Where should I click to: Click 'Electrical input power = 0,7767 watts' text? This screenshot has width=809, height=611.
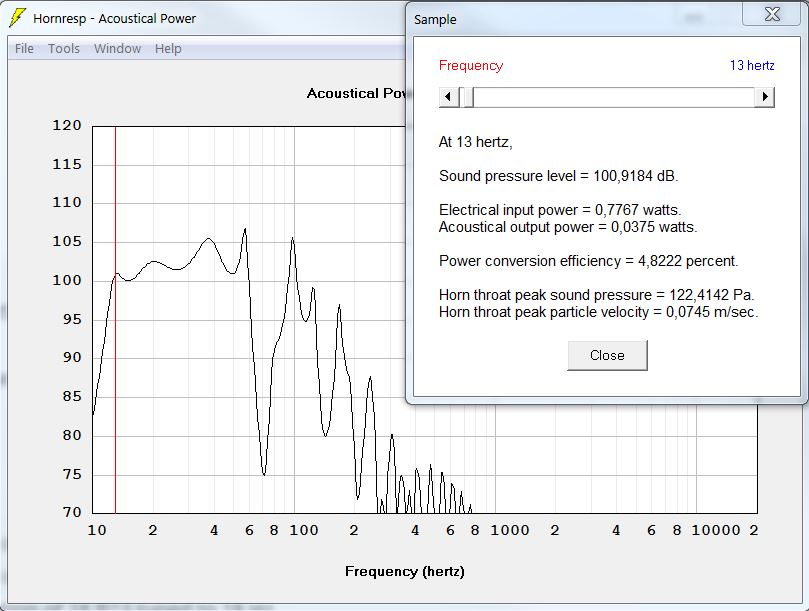coord(560,210)
